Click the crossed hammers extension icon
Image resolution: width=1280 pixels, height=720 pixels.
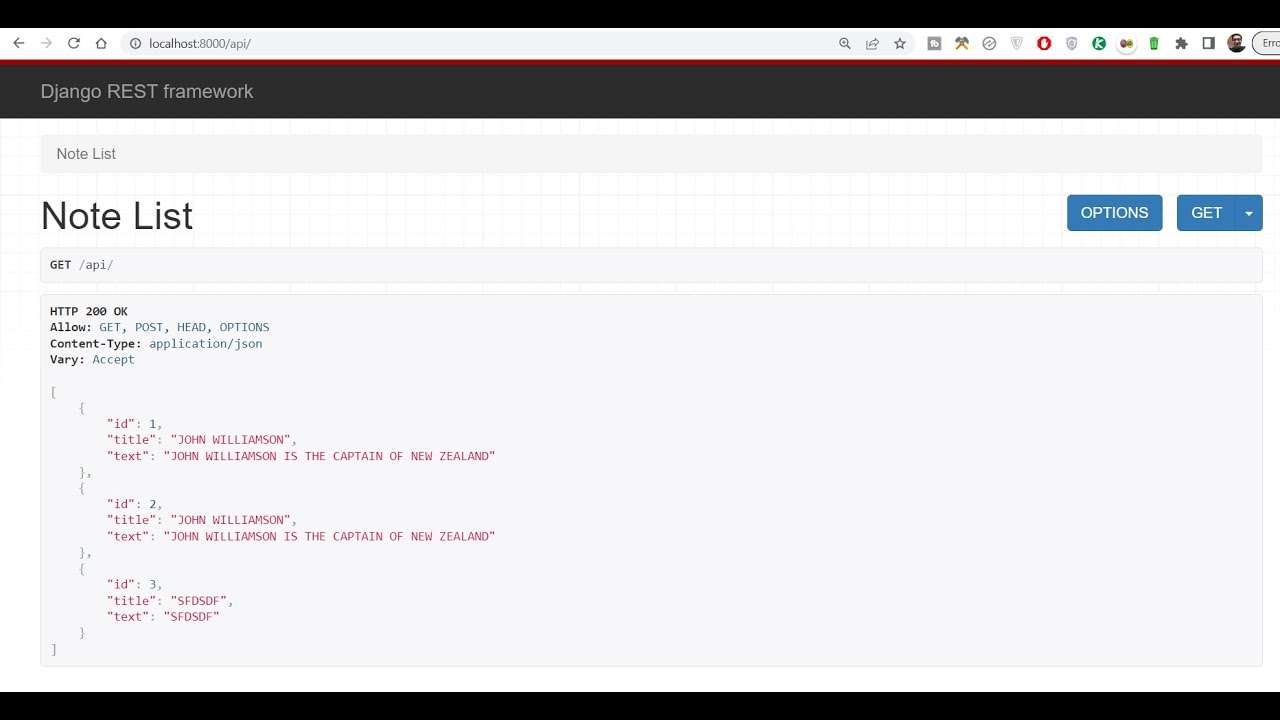962,43
